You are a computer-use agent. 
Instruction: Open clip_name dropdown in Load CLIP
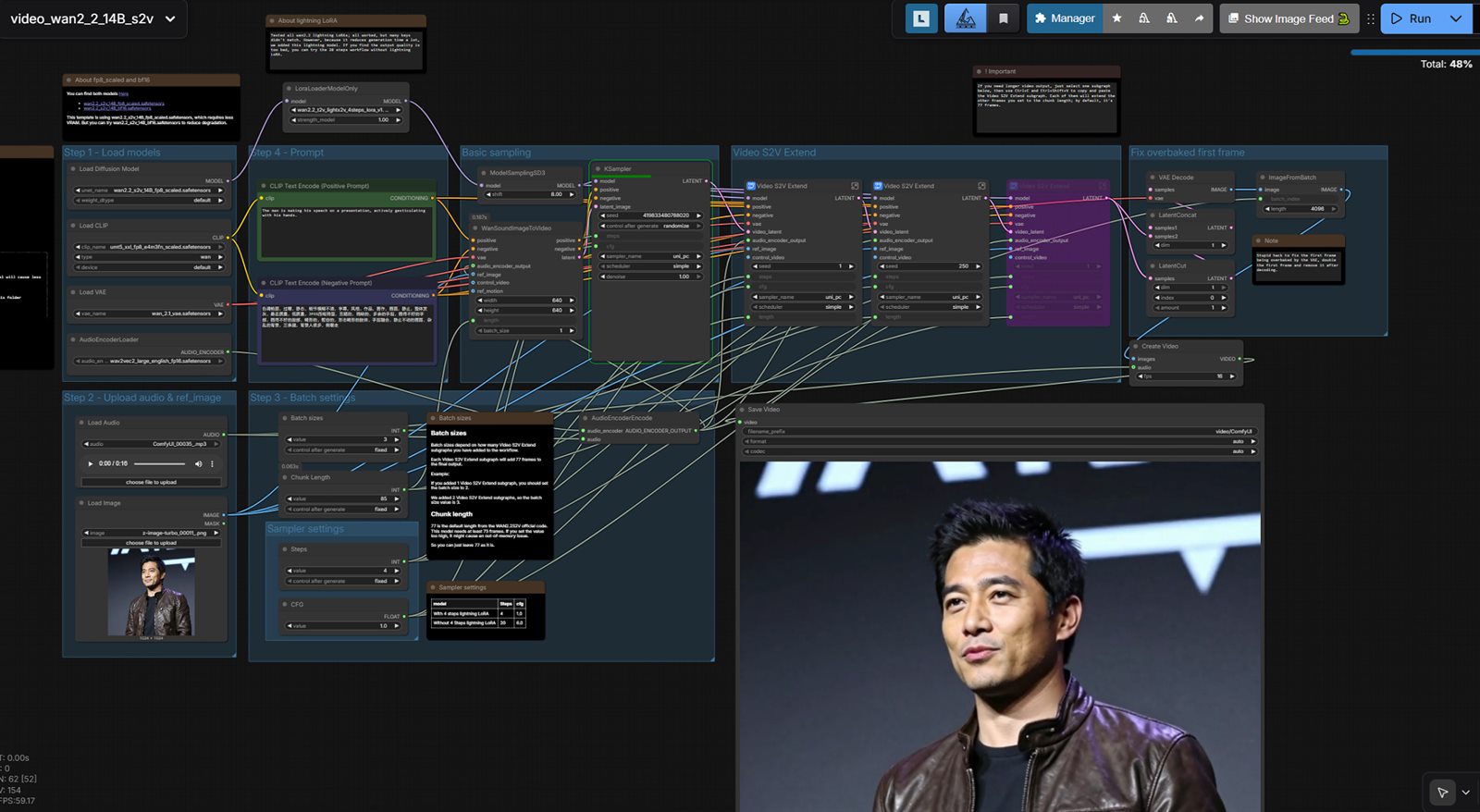click(x=150, y=247)
